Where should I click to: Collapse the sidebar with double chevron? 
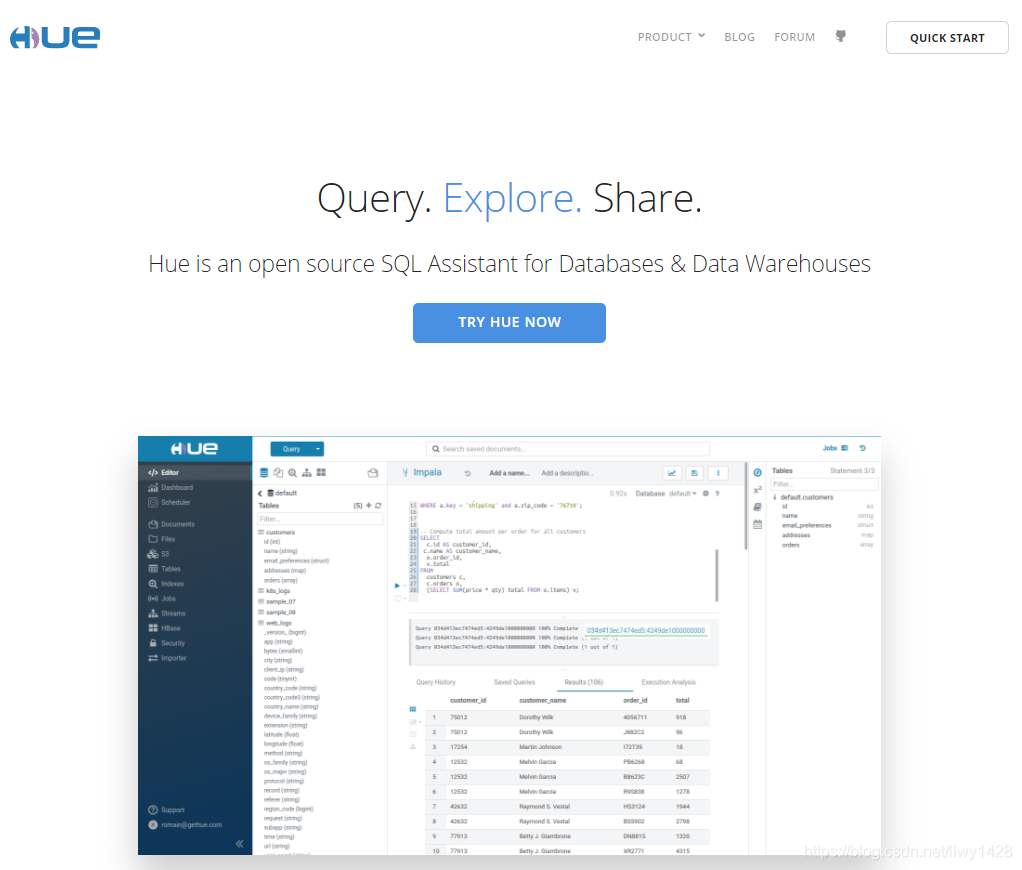239,844
